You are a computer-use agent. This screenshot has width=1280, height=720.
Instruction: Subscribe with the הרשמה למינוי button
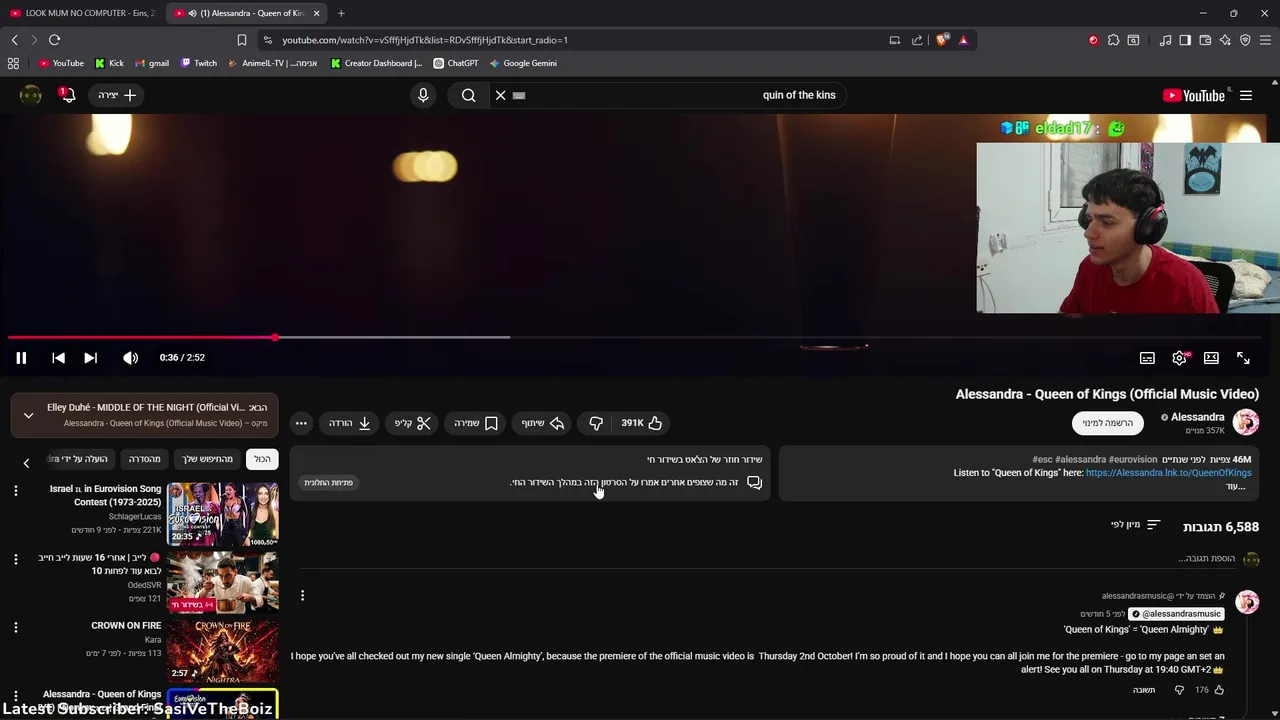1108,423
